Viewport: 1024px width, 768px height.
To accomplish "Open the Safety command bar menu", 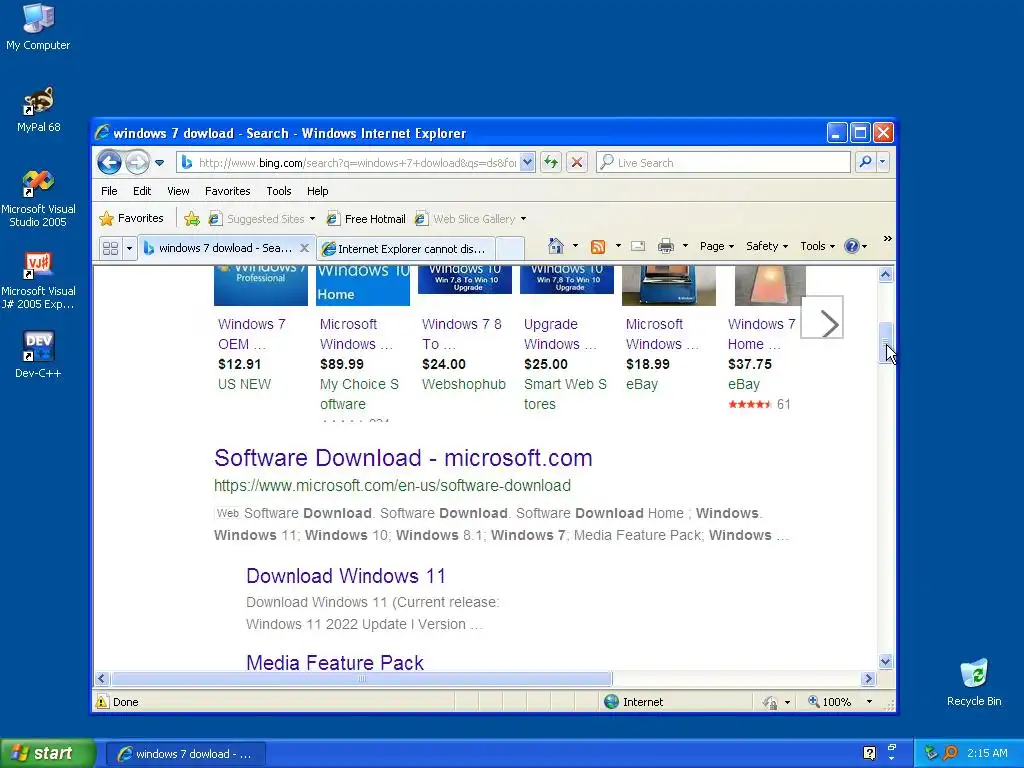I will pos(767,246).
